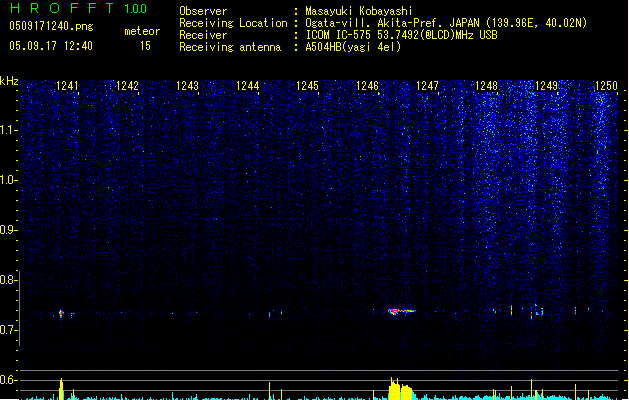Click the 1248 time marker

pyautogui.click(x=487, y=86)
